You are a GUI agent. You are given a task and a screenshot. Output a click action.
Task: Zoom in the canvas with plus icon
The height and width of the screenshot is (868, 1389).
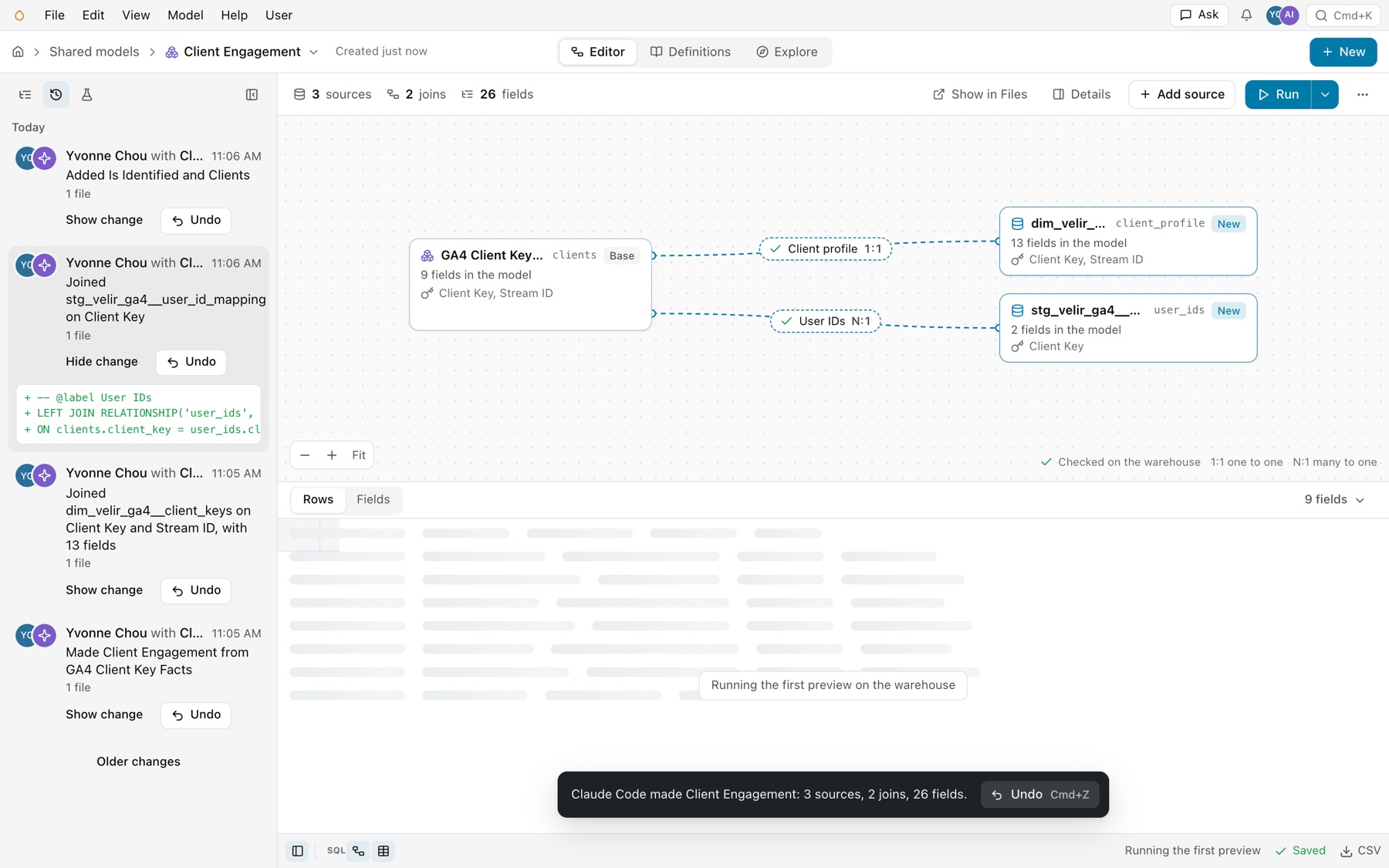(x=332, y=455)
